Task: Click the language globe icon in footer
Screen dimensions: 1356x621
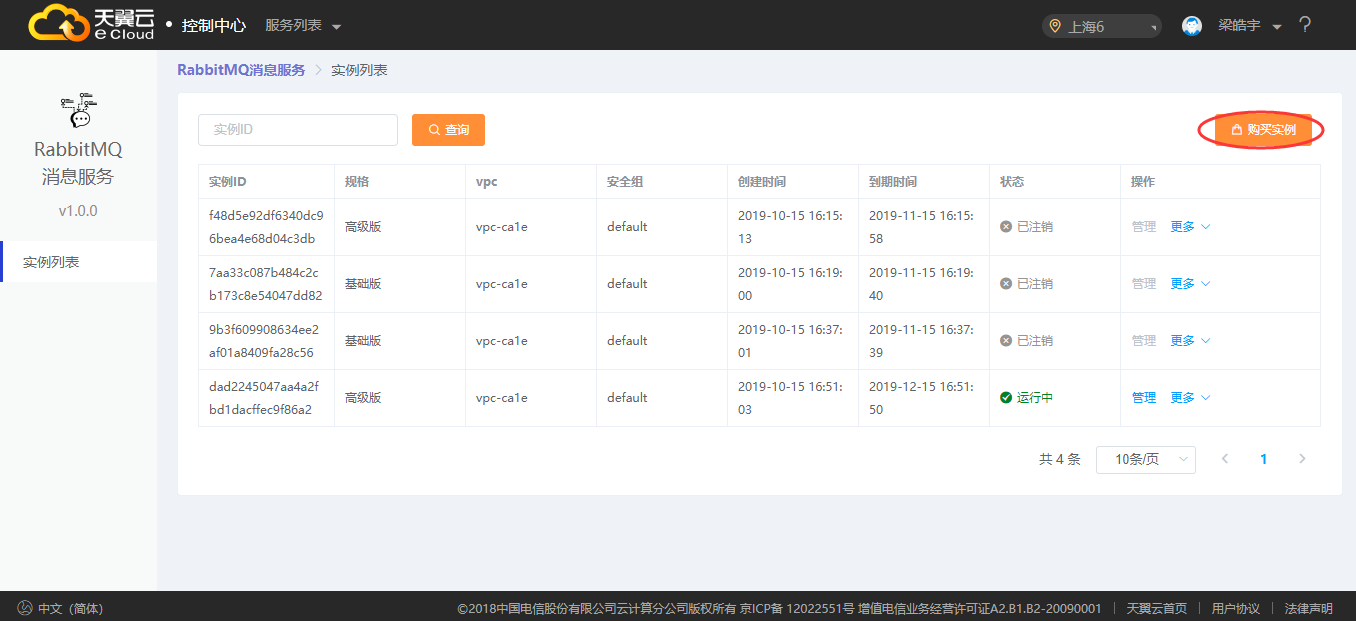Action: [x=24, y=608]
